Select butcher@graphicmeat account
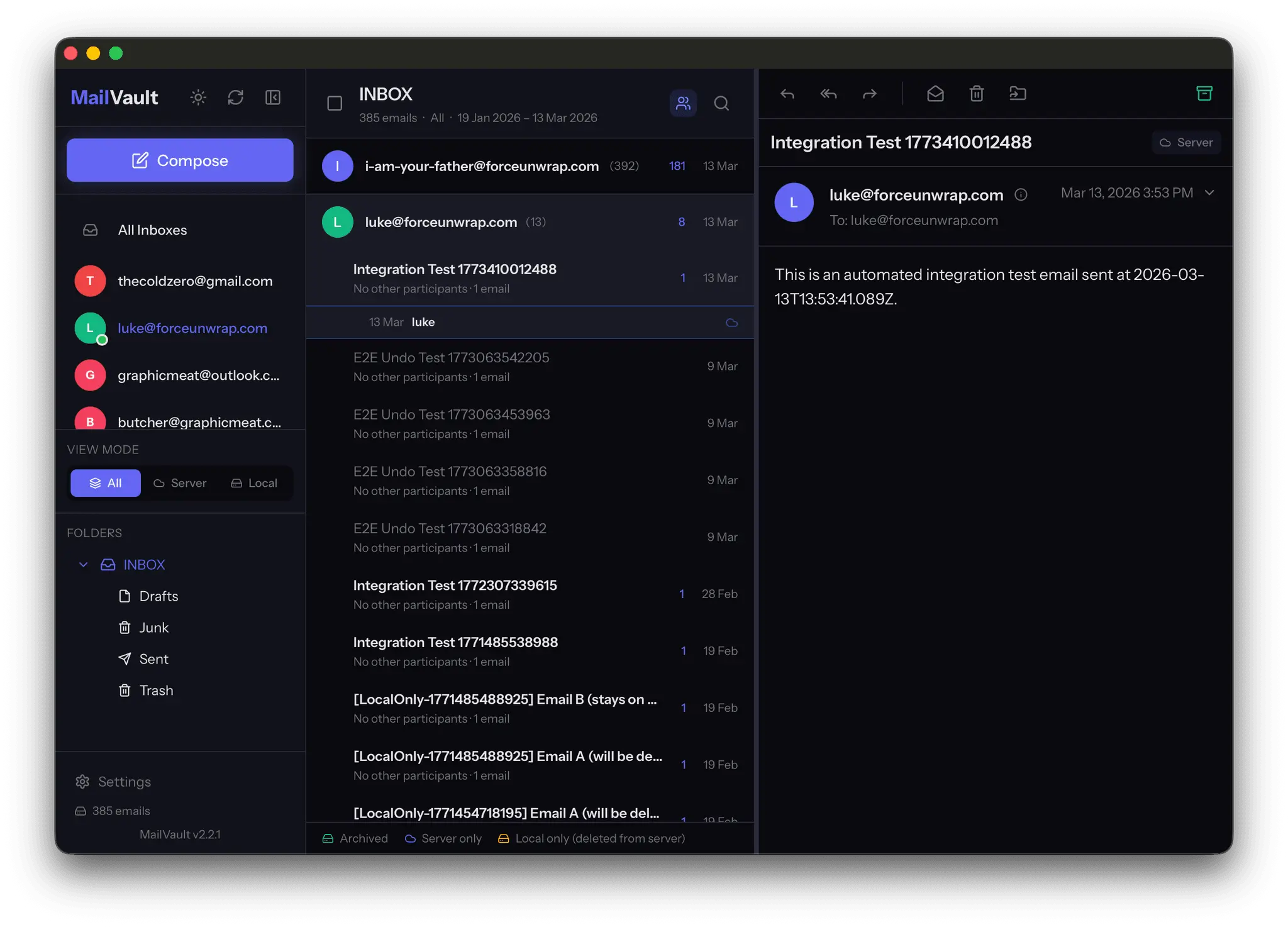Viewport: 1288px width, 927px height. [x=180, y=418]
